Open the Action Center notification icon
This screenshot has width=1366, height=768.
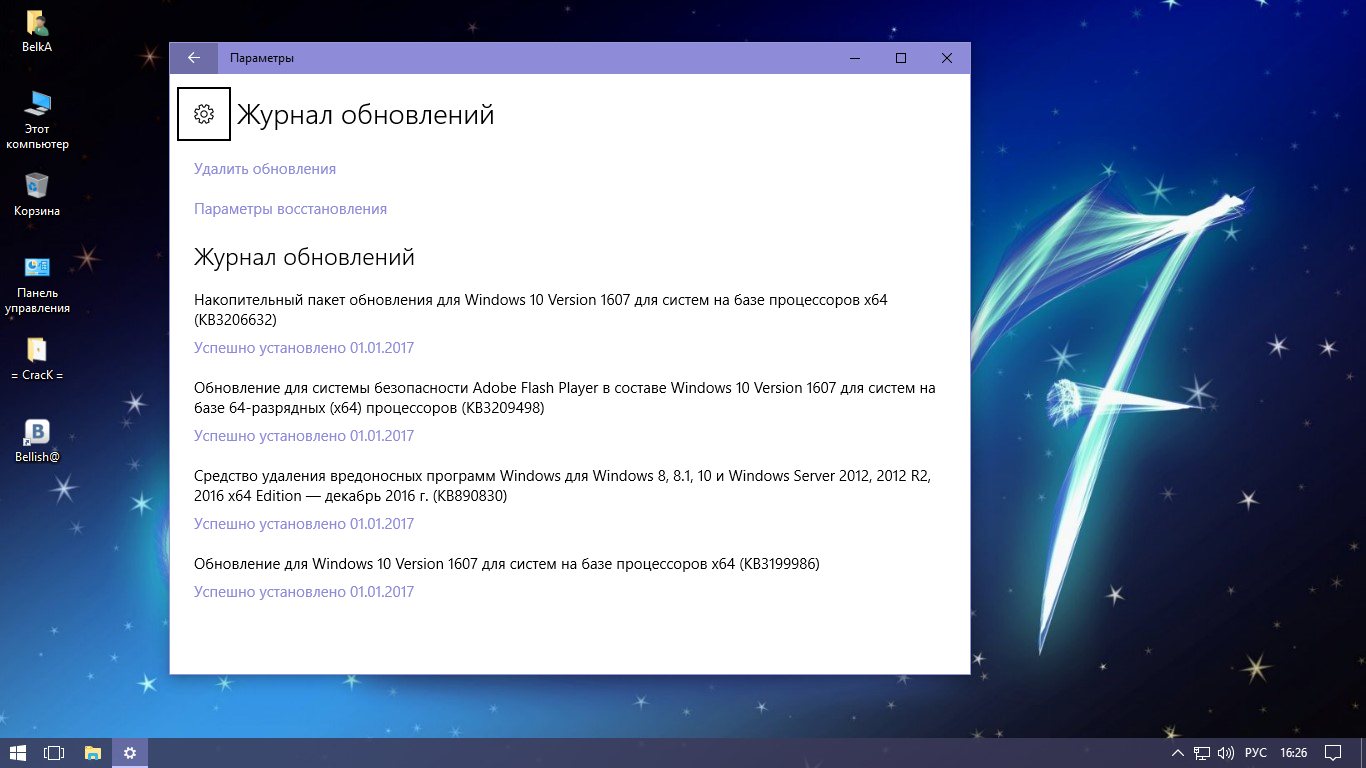1333,752
